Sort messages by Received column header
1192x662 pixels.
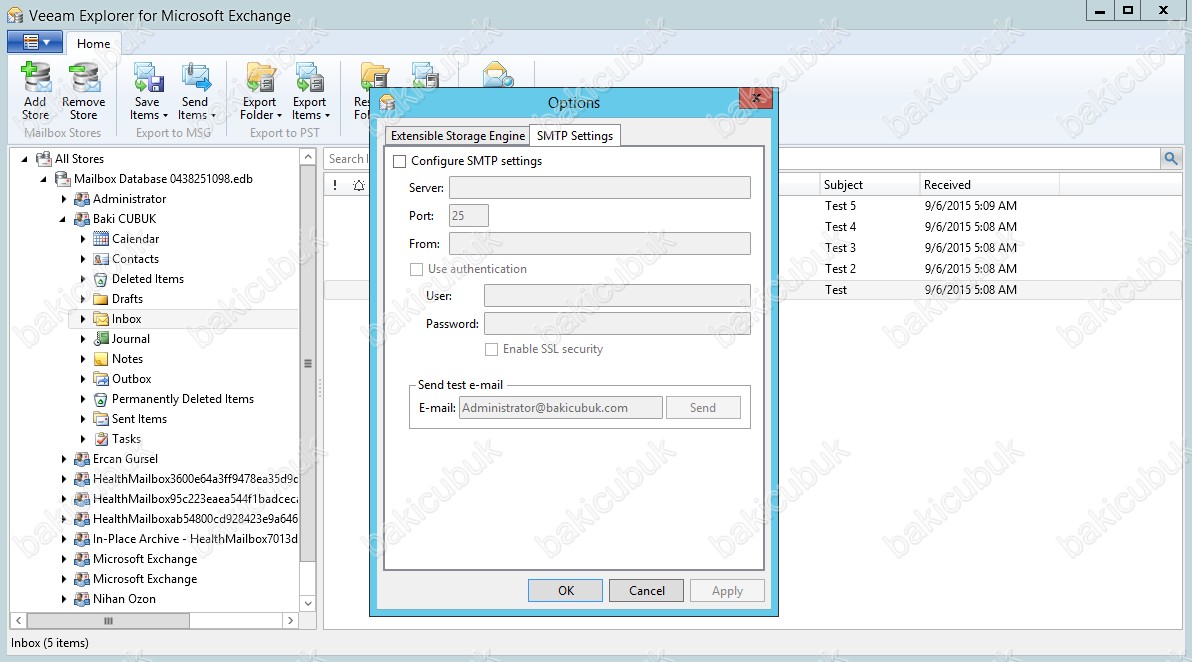(989, 185)
